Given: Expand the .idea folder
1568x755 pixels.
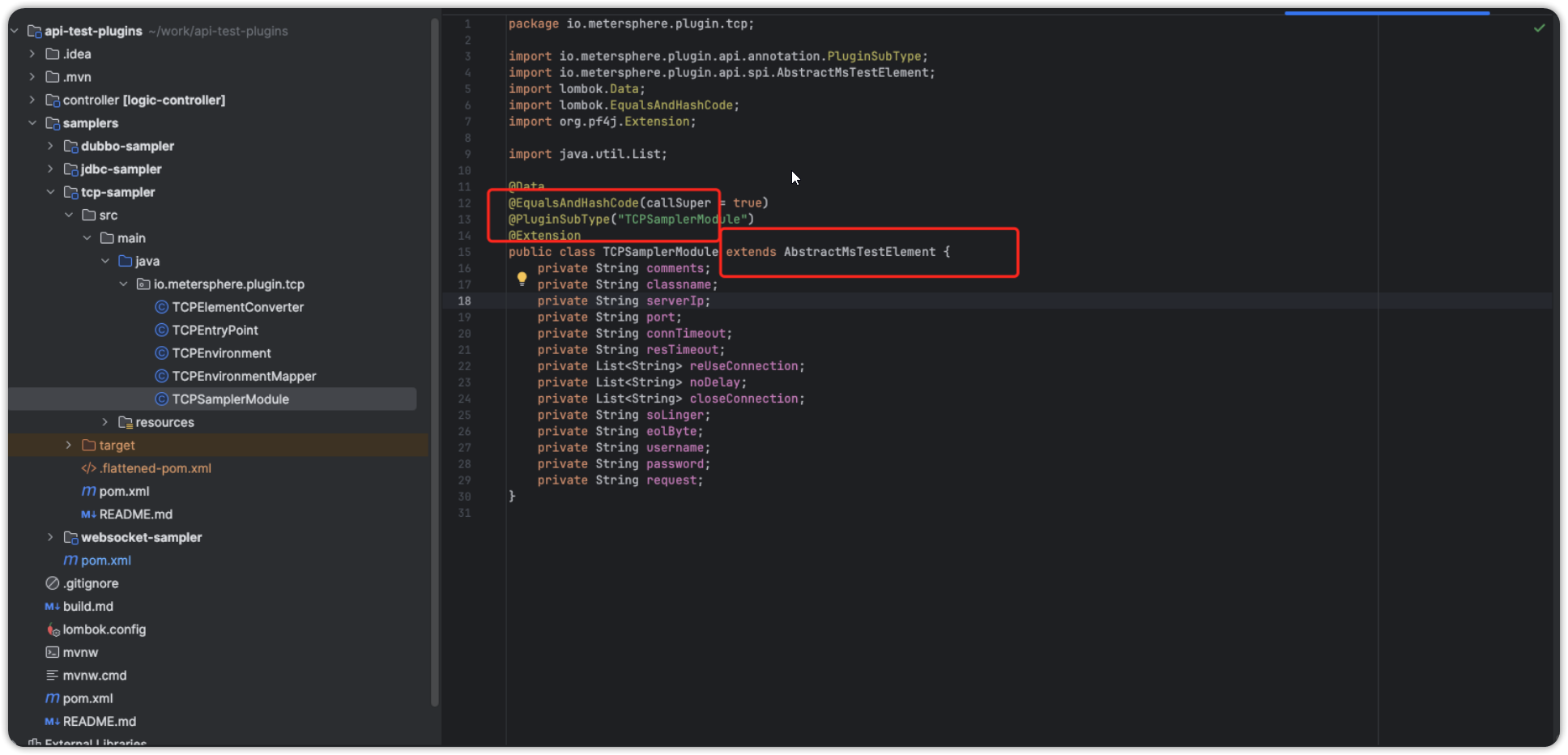Looking at the screenshot, I should [x=32, y=53].
